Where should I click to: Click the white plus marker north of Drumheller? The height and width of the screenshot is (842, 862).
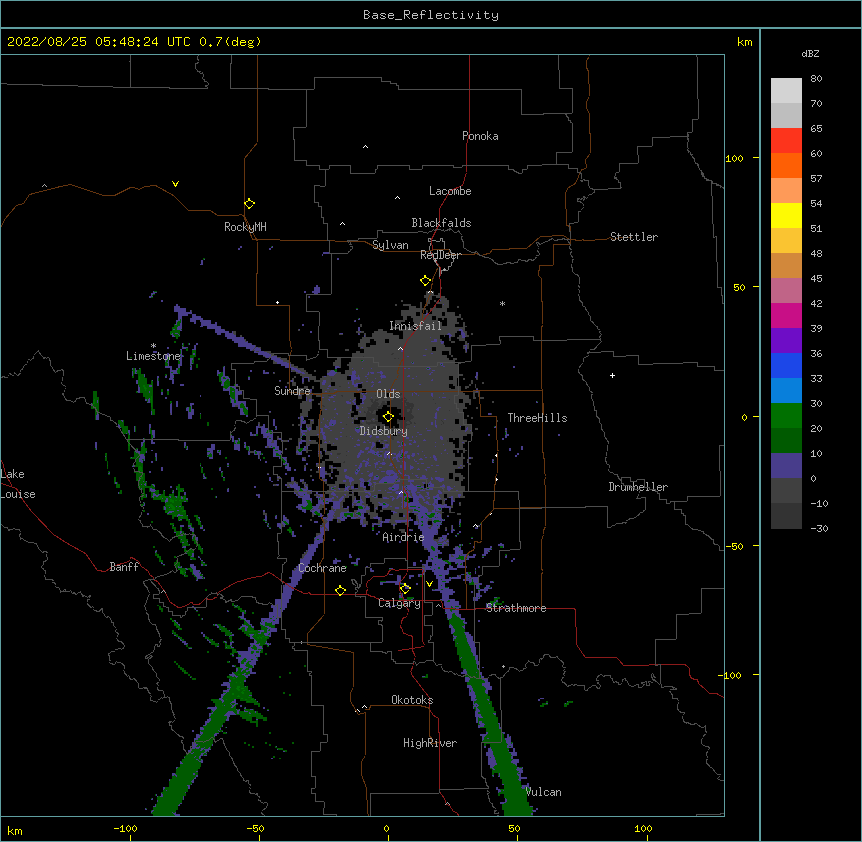coord(612,375)
